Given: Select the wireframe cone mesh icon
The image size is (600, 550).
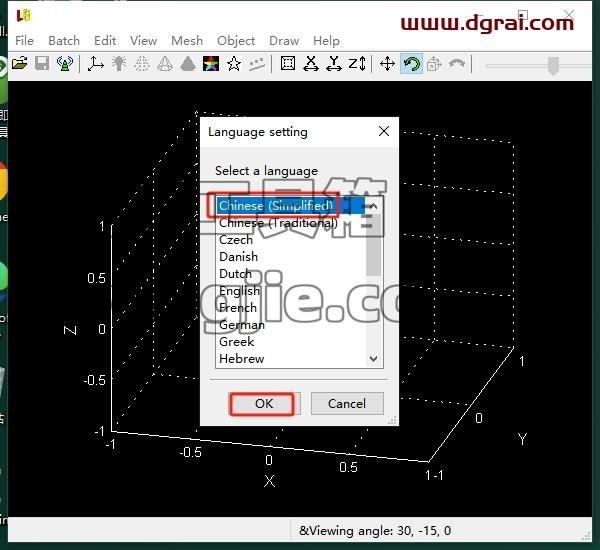Looking at the screenshot, I should click(x=165, y=64).
